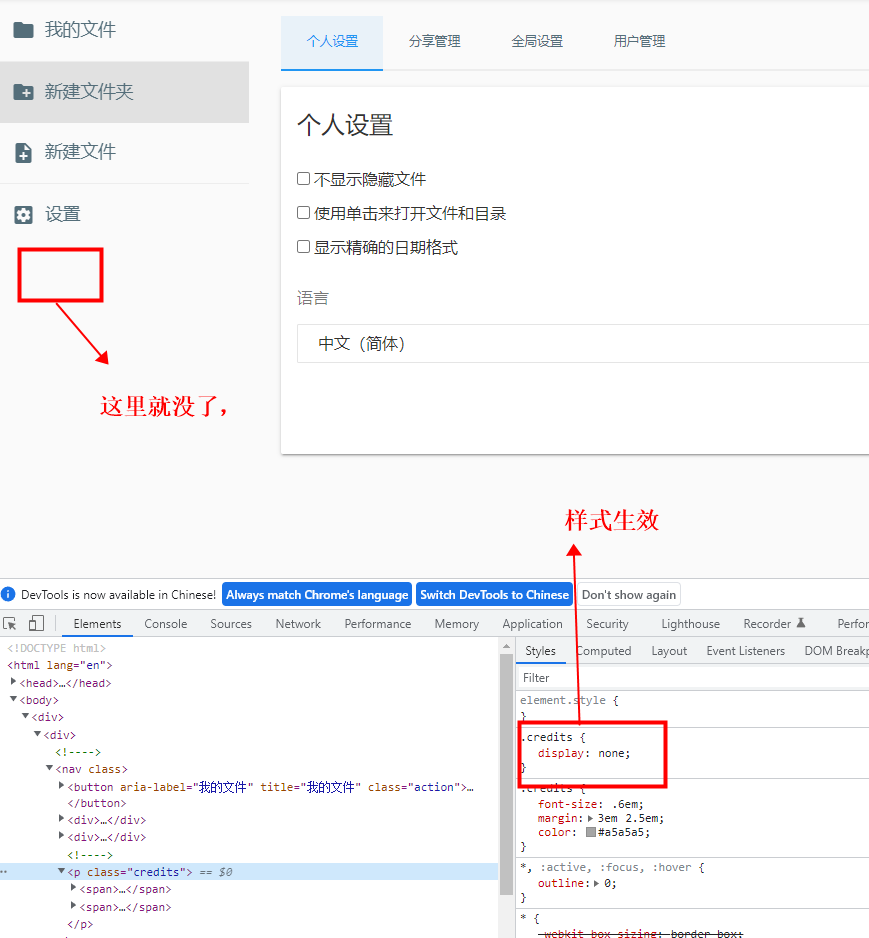Switch to the Console tab
869x938 pixels.
click(165, 622)
